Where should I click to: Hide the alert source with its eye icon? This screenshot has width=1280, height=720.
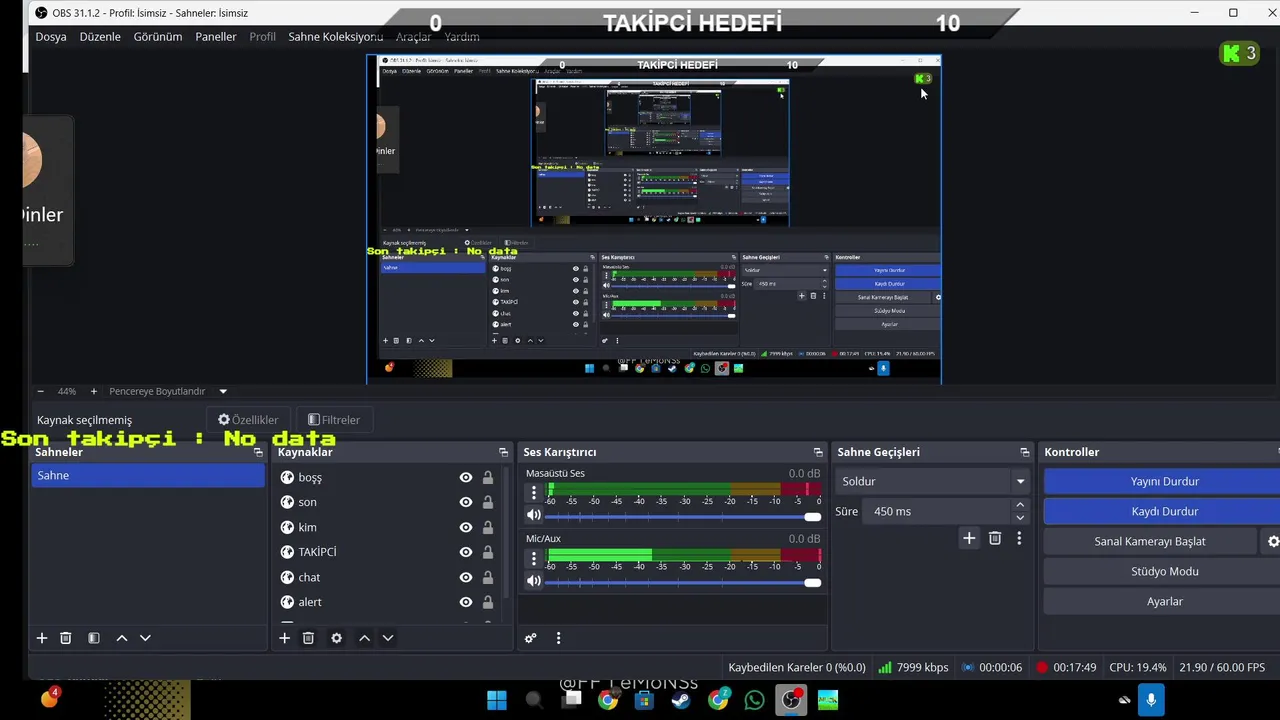pyautogui.click(x=466, y=602)
